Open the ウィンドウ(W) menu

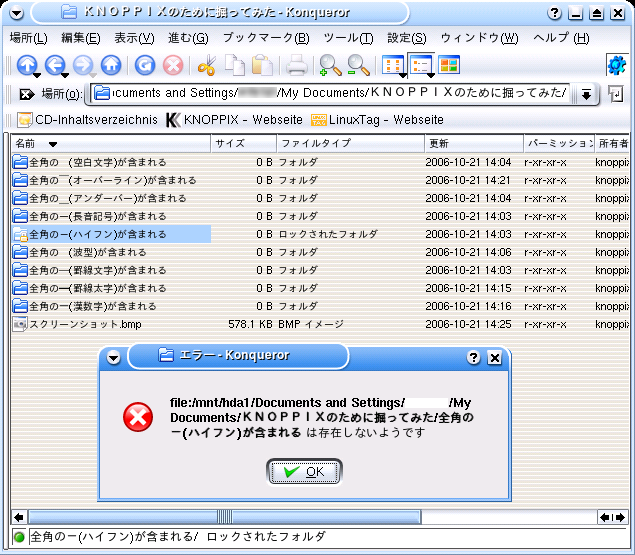(479, 38)
